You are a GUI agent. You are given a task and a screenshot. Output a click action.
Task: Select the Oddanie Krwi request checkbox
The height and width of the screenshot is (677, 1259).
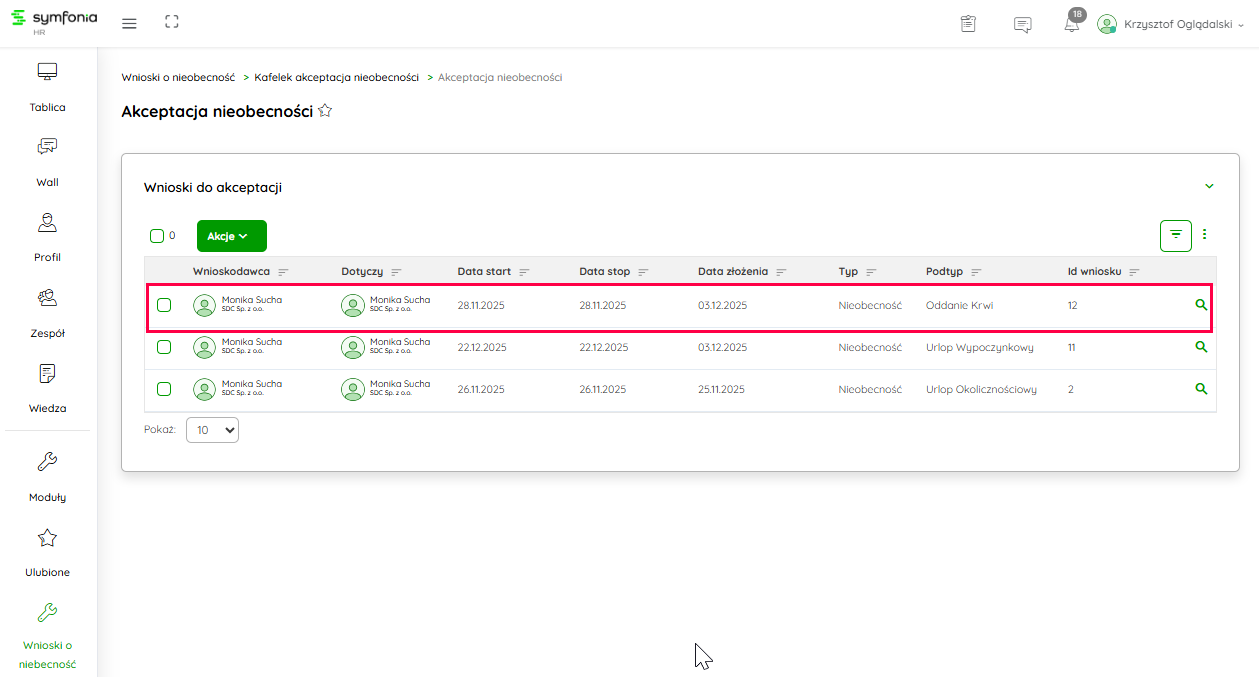164,305
